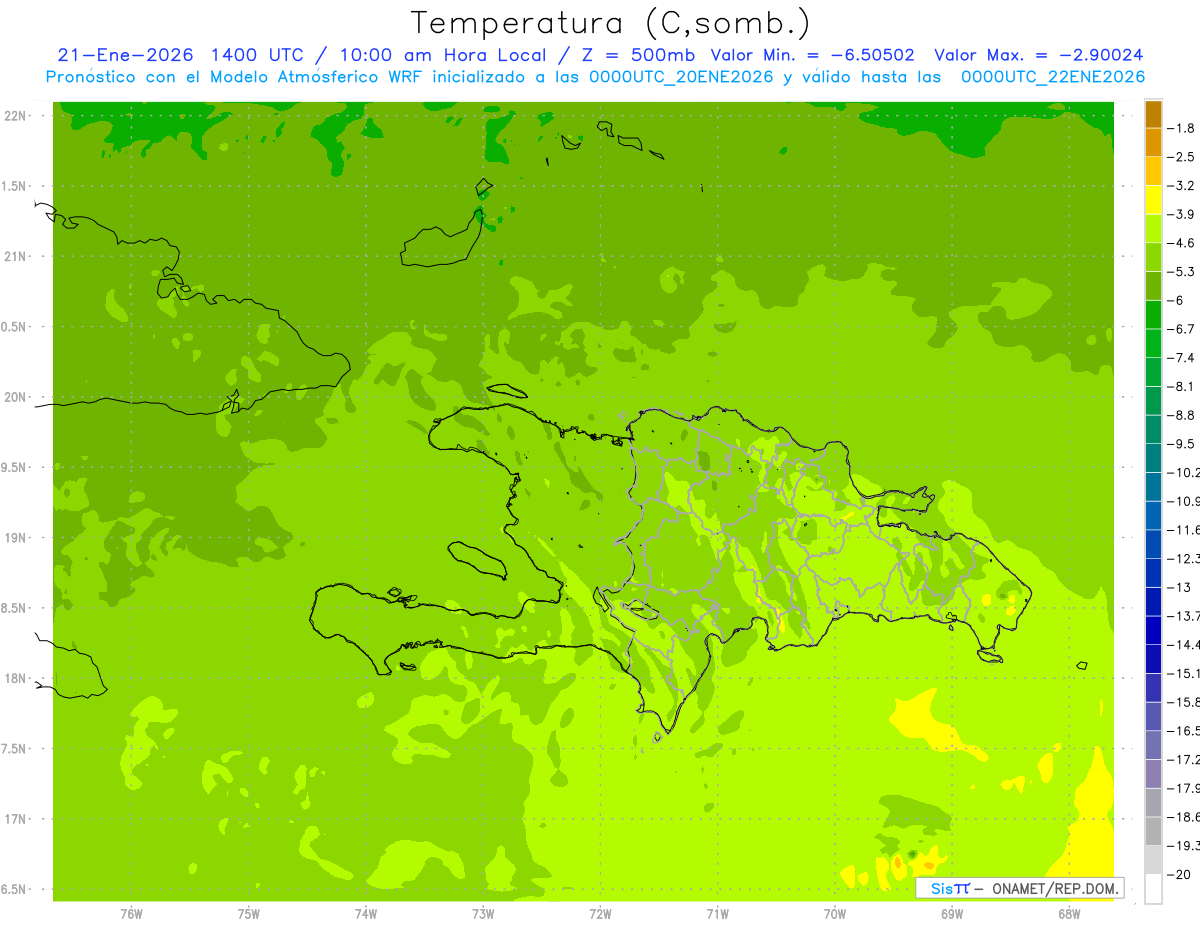Click the '22N' latitude axis label
This screenshot has height=927, width=1200.
16,116
